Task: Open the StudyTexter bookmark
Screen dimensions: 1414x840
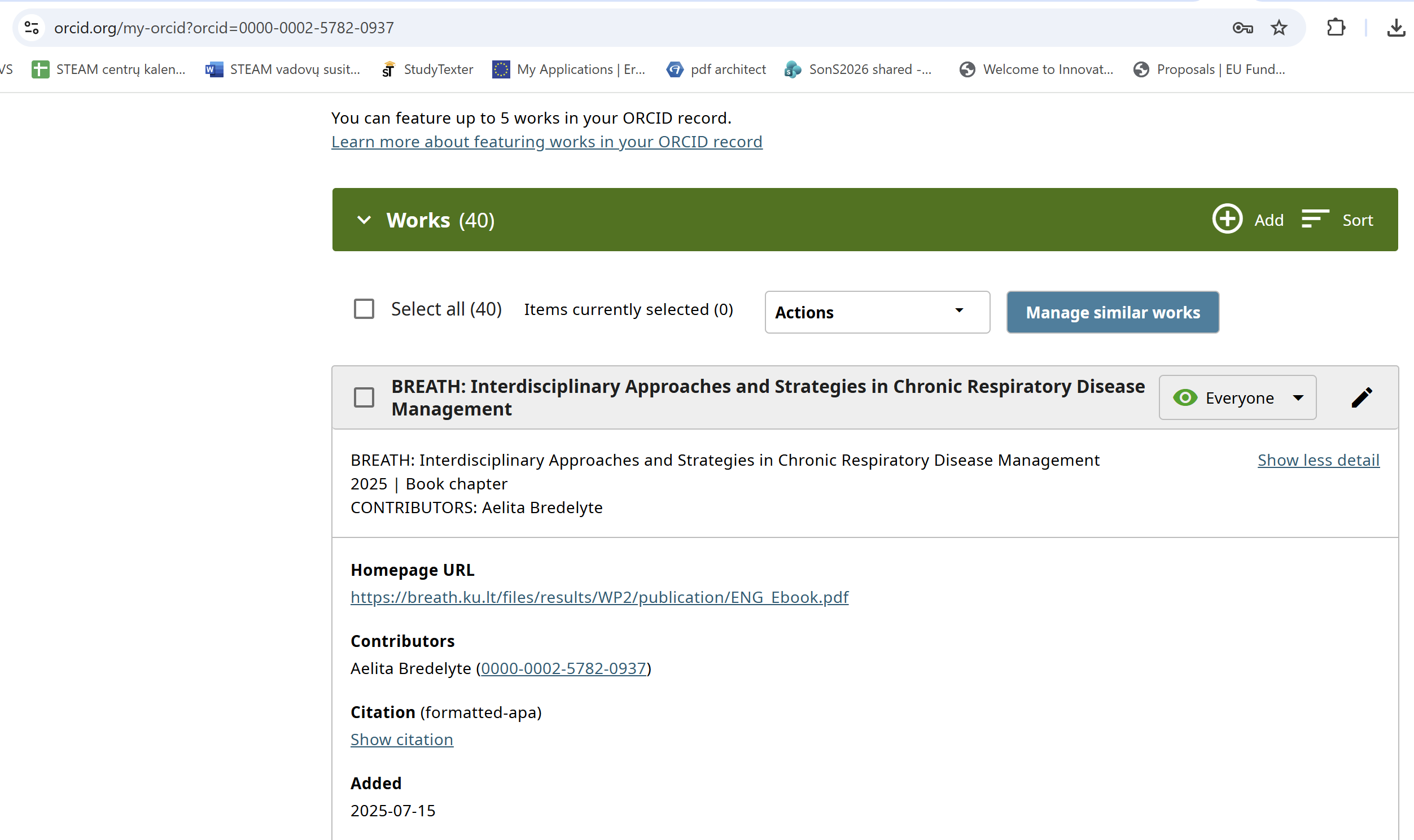Action: point(428,69)
